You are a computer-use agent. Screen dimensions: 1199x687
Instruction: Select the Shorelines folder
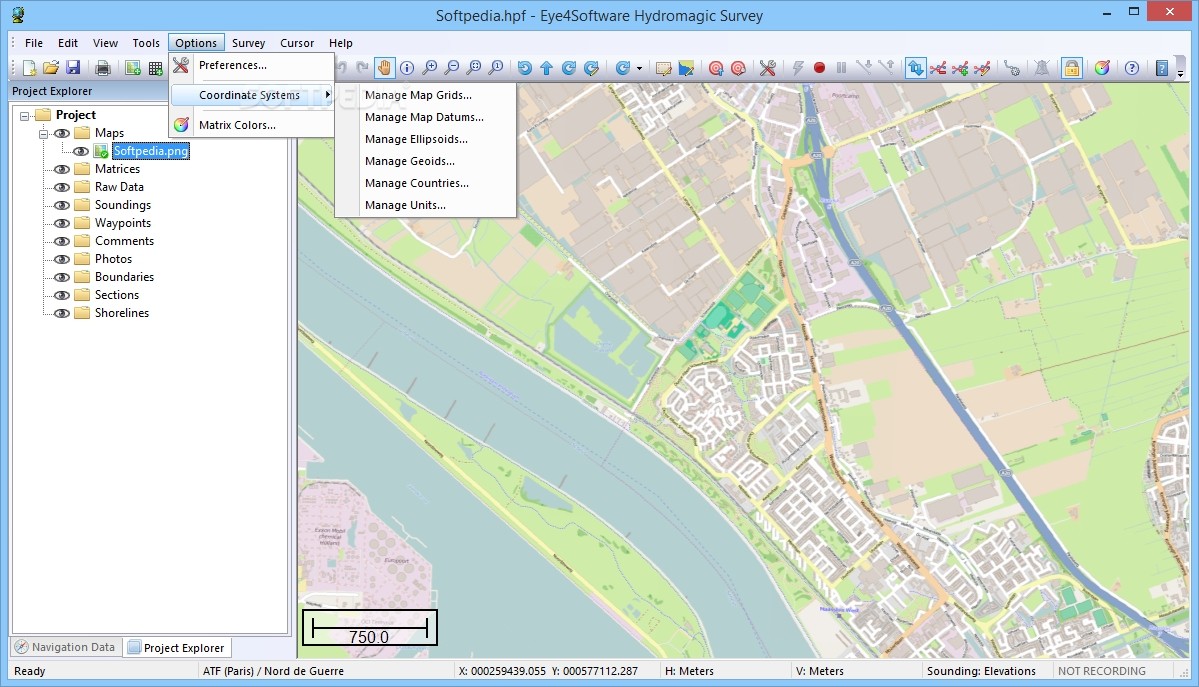tap(122, 313)
